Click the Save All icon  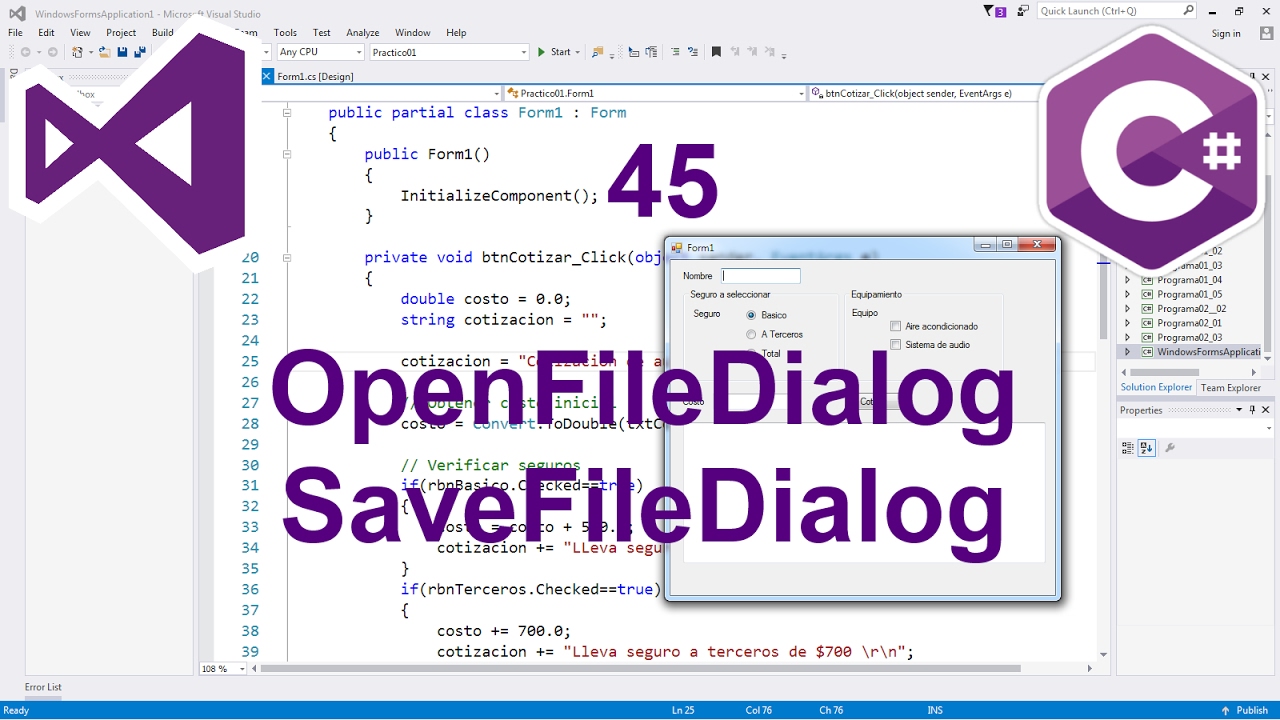(140, 52)
